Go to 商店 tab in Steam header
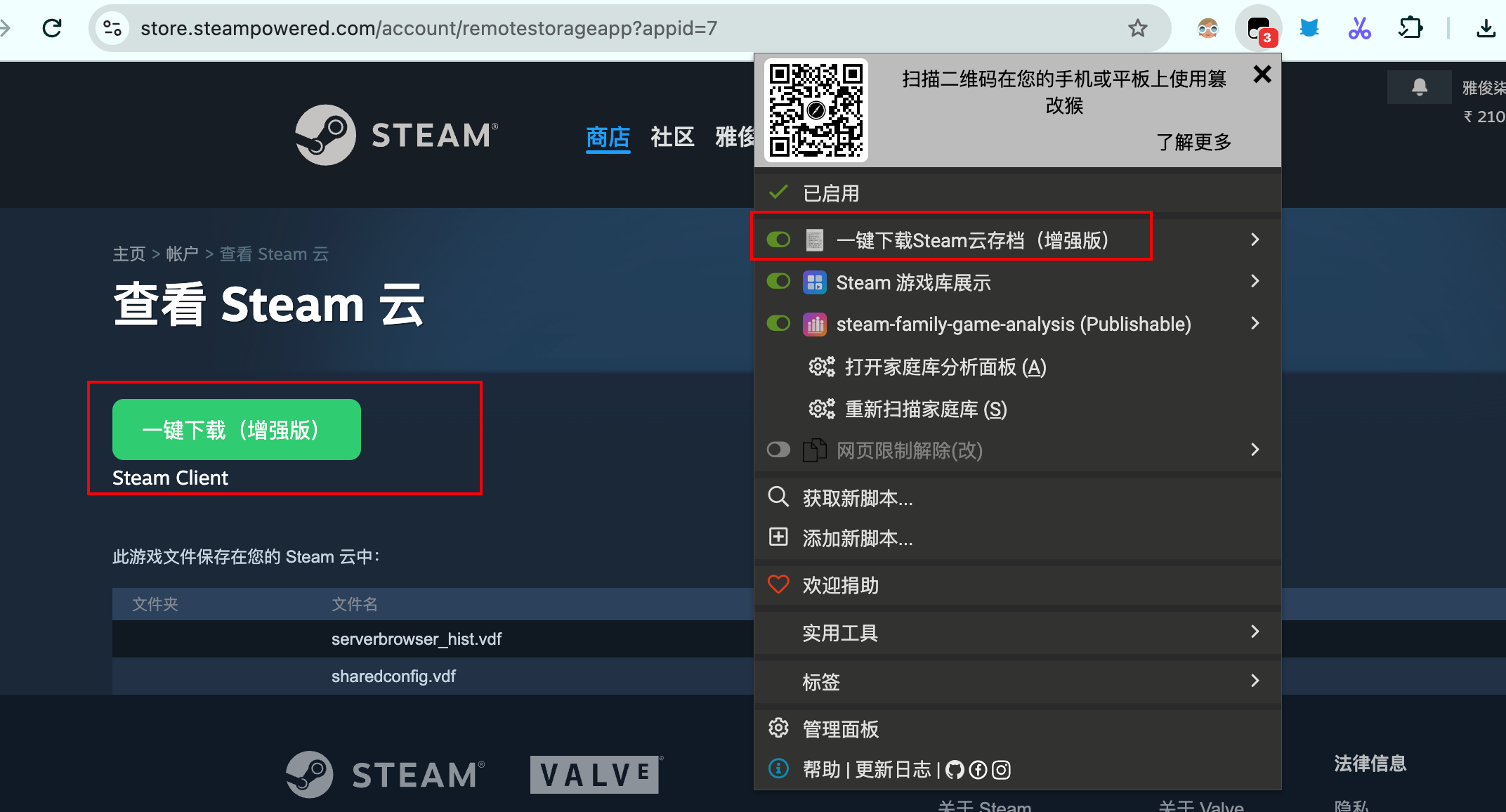This screenshot has width=1506, height=812. tap(608, 136)
